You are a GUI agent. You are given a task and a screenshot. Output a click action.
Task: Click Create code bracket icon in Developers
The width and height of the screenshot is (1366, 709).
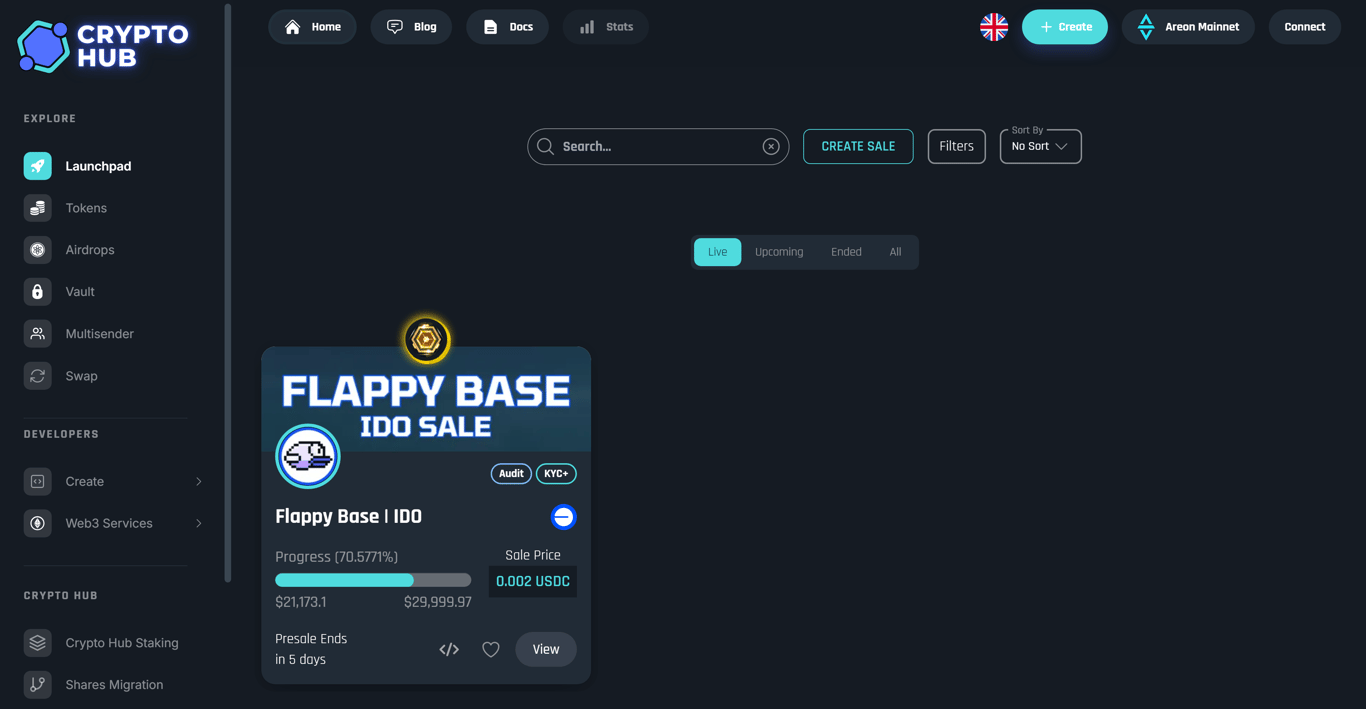click(x=38, y=481)
